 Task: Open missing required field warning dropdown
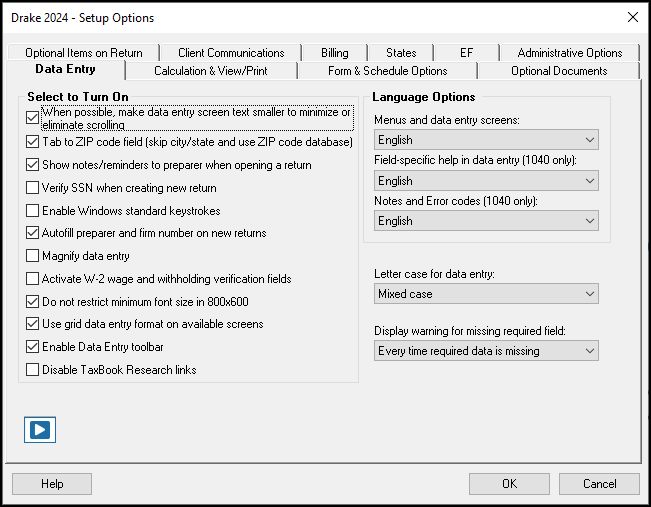(x=486, y=351)
